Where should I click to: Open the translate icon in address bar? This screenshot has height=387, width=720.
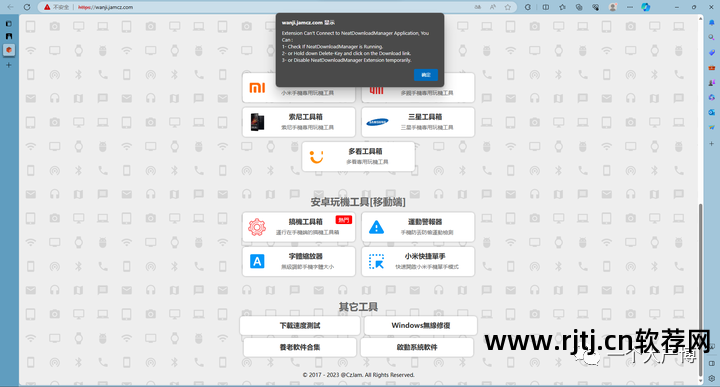pyautogui.click(x=478, y=7)
